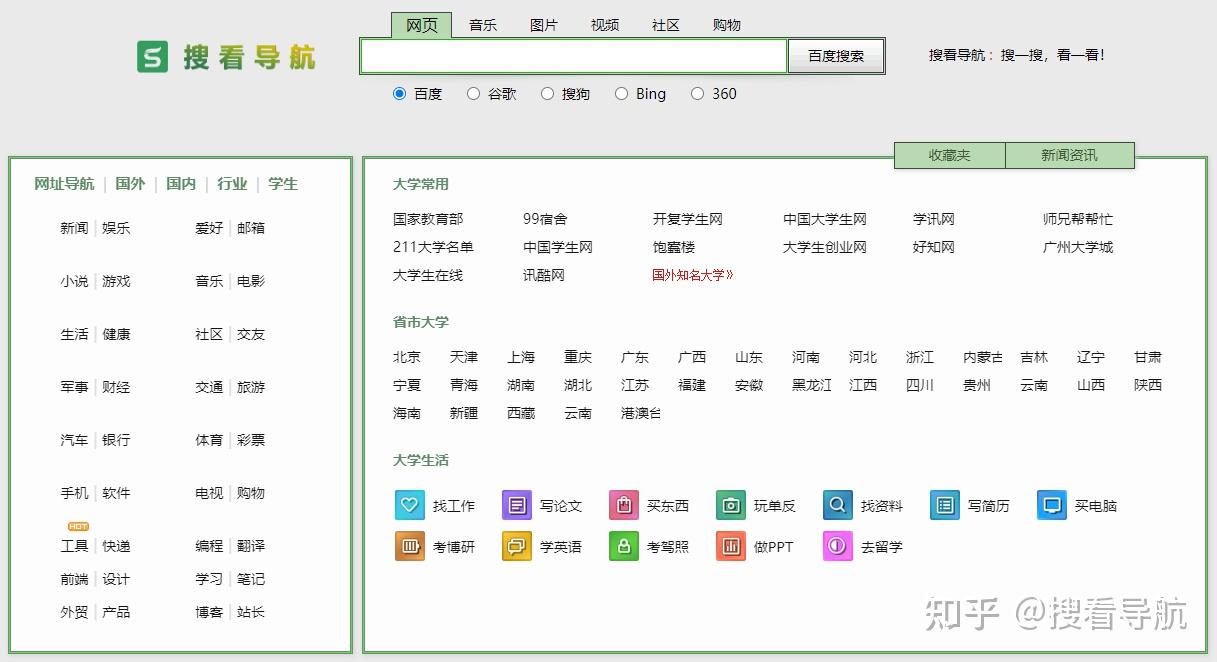The width and height of the screenshot is (1217, 662).
Task: Click the 考驾照 green lock icon
Action: click(x=624, y=547)
